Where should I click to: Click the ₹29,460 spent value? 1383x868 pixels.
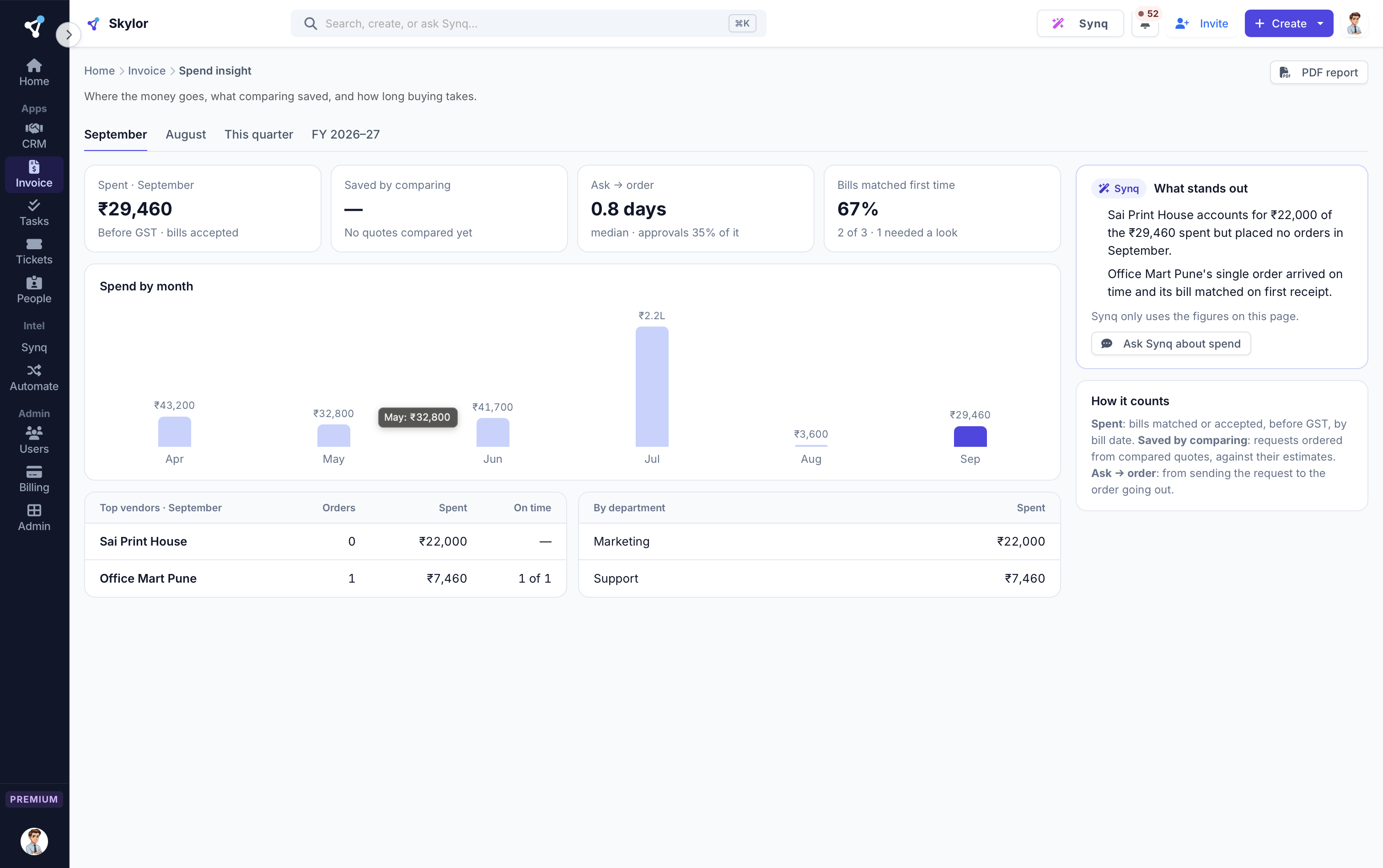(x=135, y=209)
